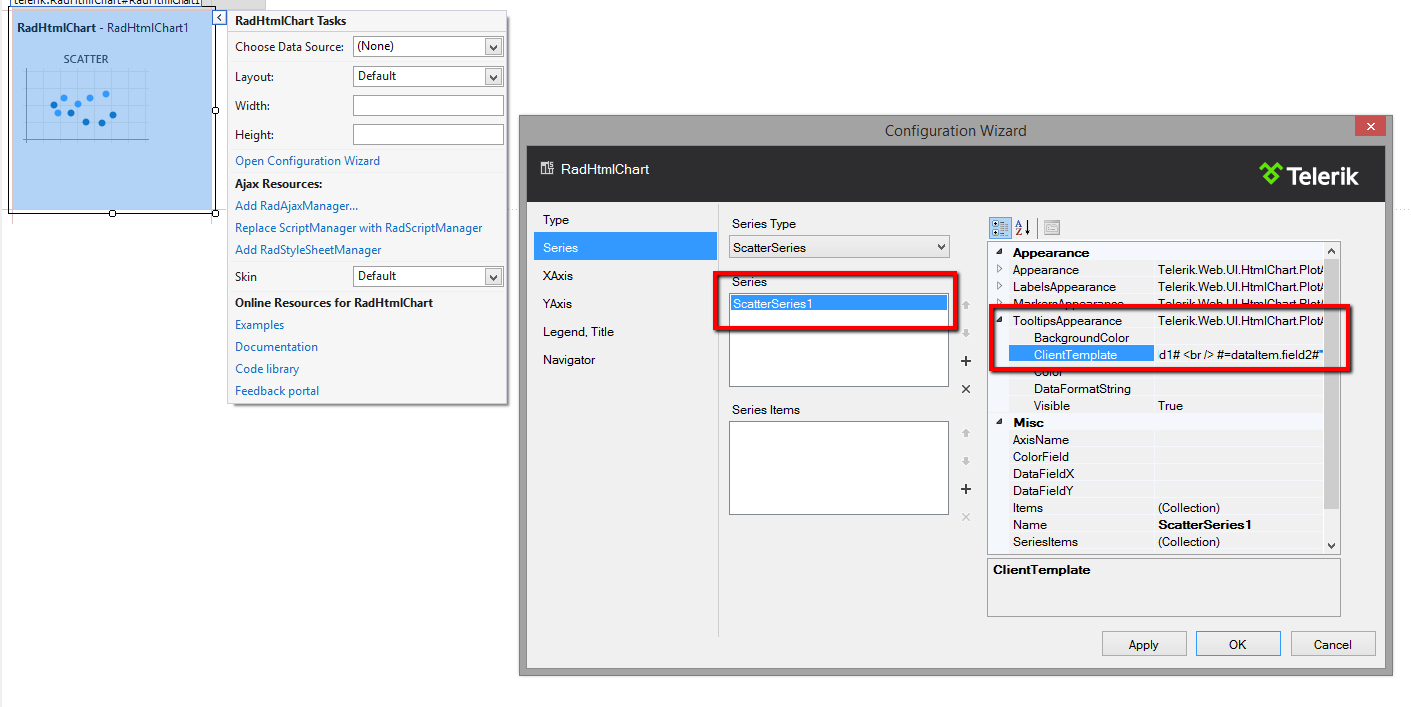Move ScatterSeries1 up in Series list

pos(966,304)
